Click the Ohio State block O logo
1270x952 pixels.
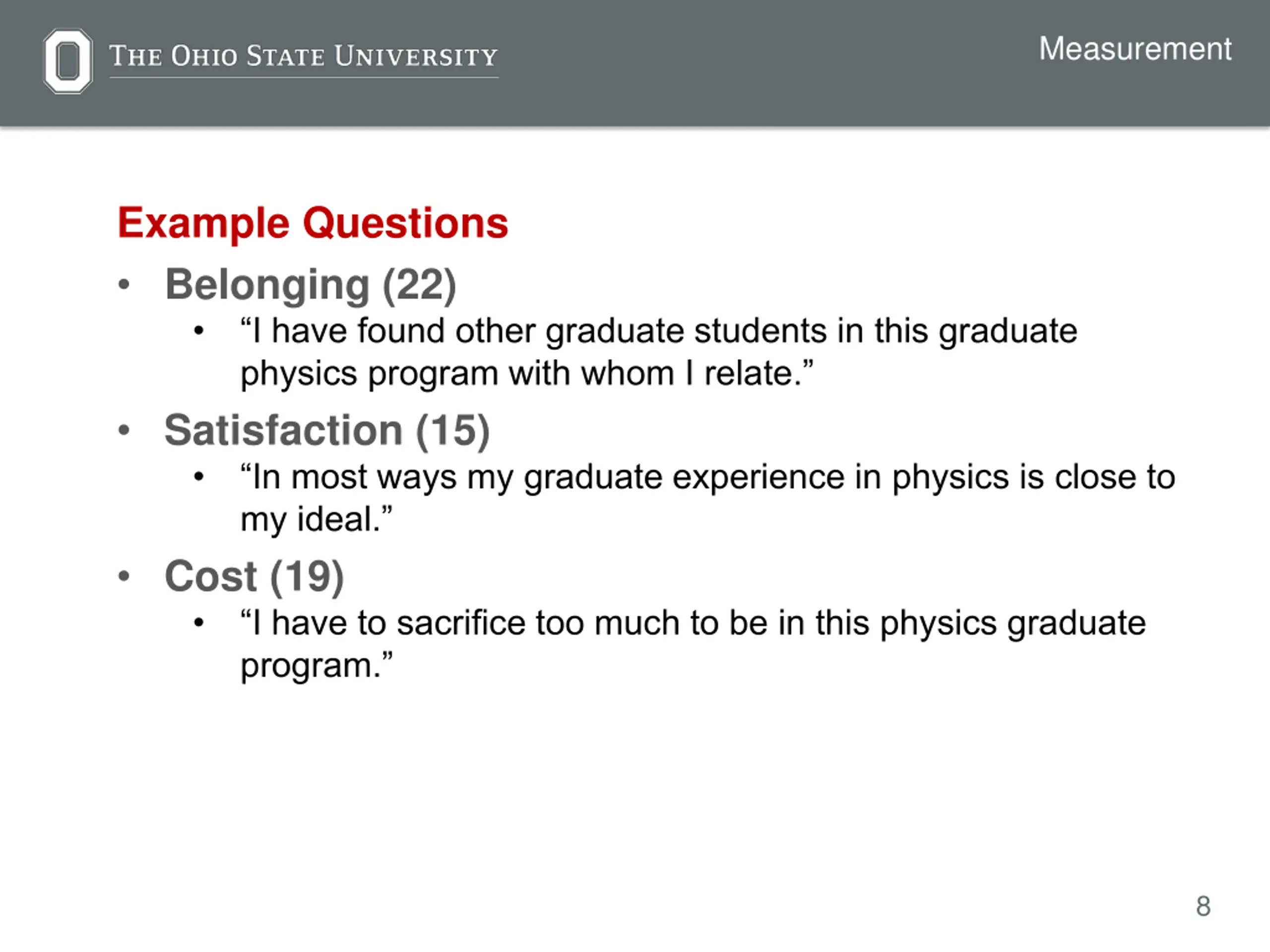pos(68,61)
